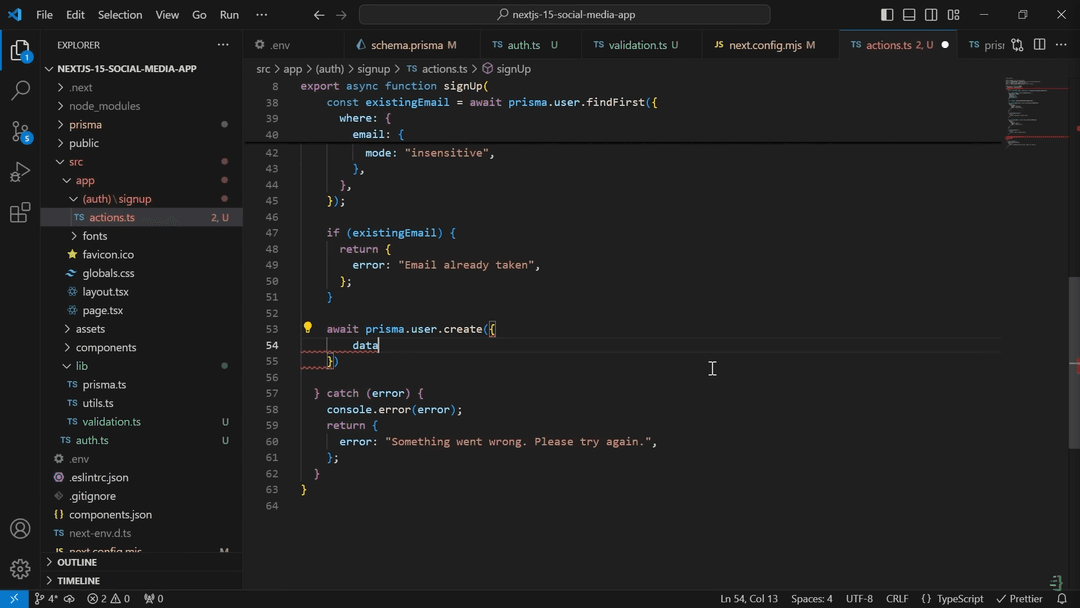Open the Extensions view

pos(20,213)
